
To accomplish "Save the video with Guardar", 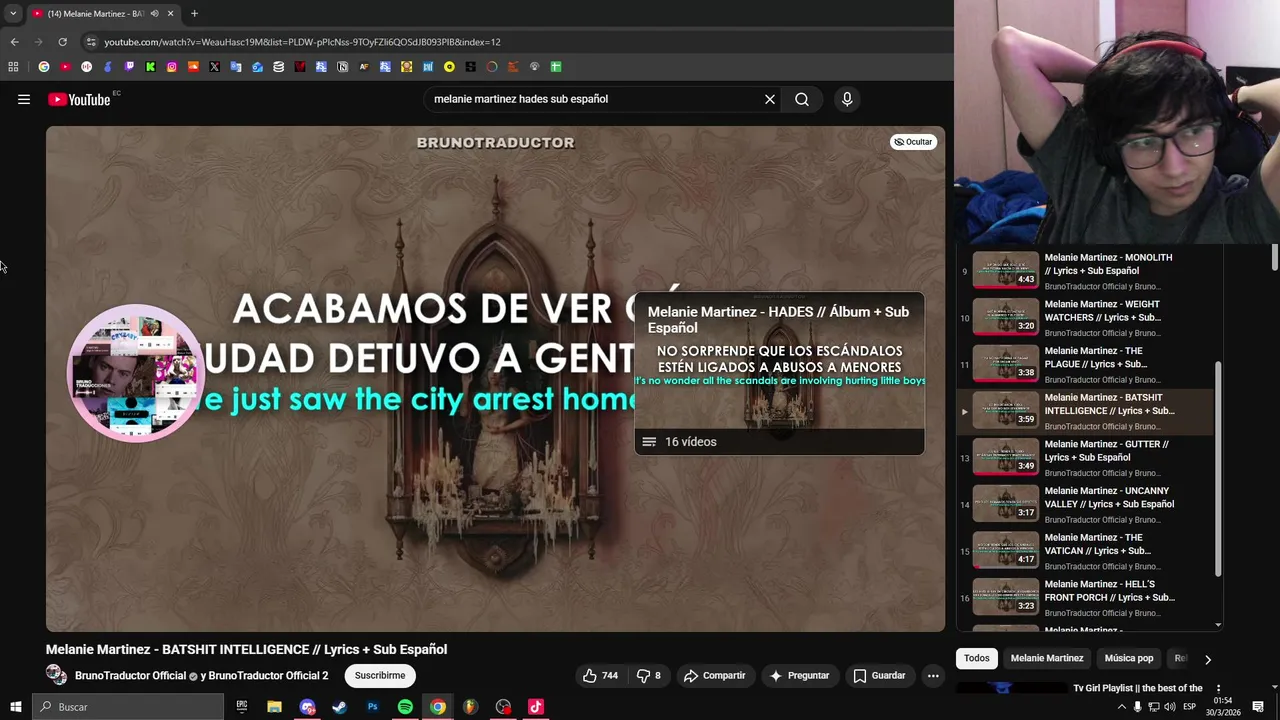I will pos(880,676).
